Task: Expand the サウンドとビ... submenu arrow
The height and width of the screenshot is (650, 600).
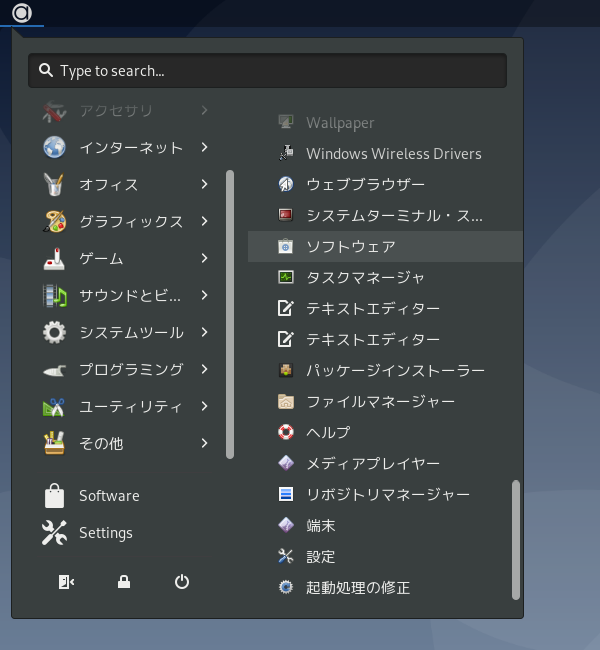Action: pos(204,295)
